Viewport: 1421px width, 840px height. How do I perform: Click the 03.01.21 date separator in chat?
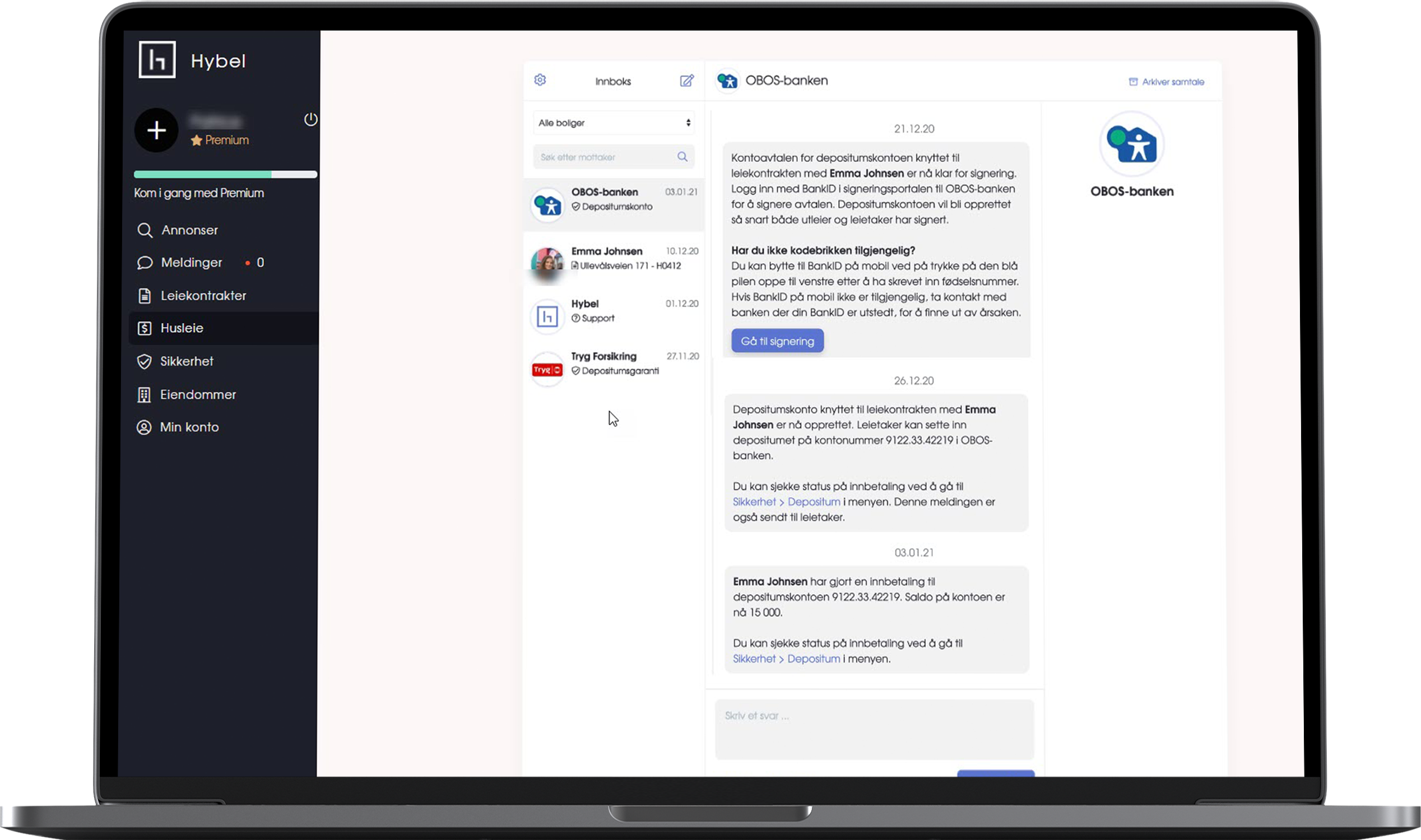click(913, 553)
